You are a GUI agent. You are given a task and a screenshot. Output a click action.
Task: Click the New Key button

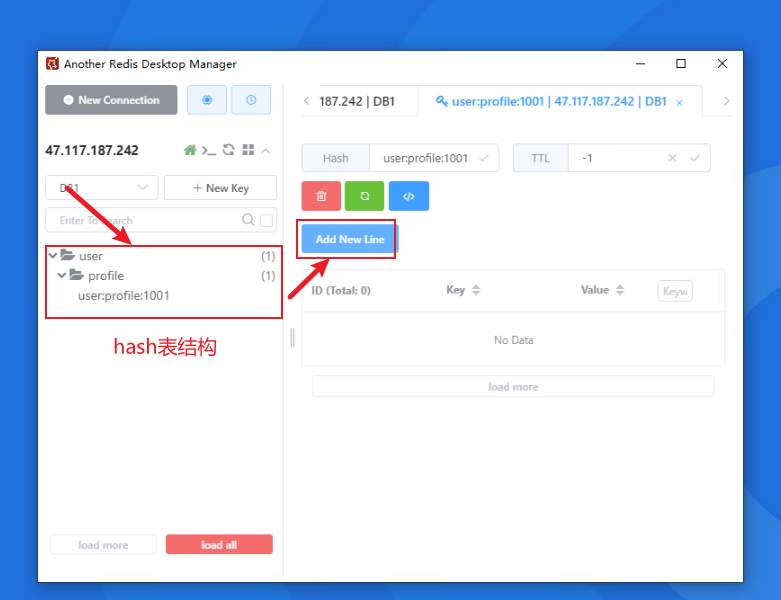pyautogui.click(x=221, y=188)
